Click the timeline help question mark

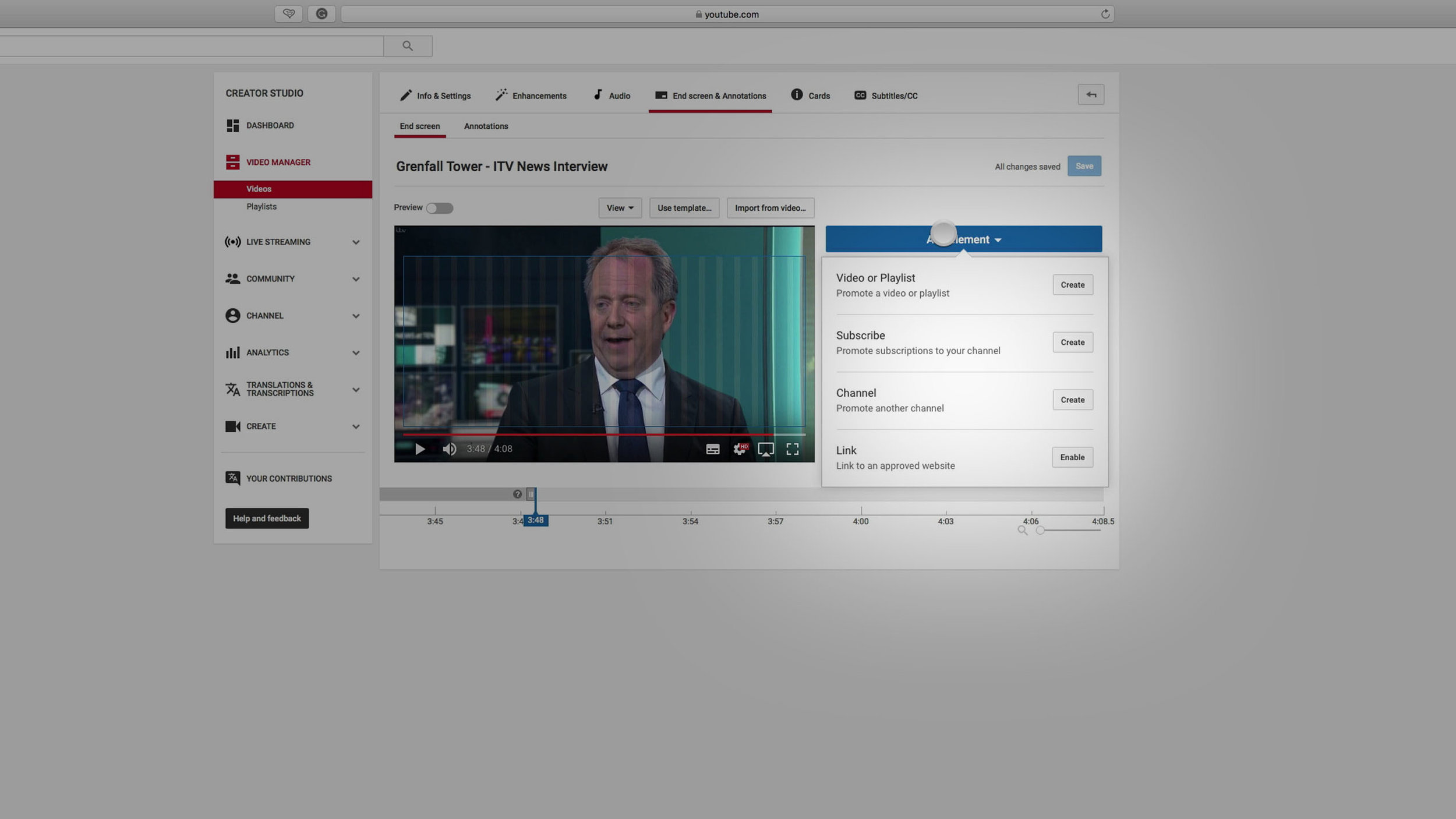tap(517, 494)
